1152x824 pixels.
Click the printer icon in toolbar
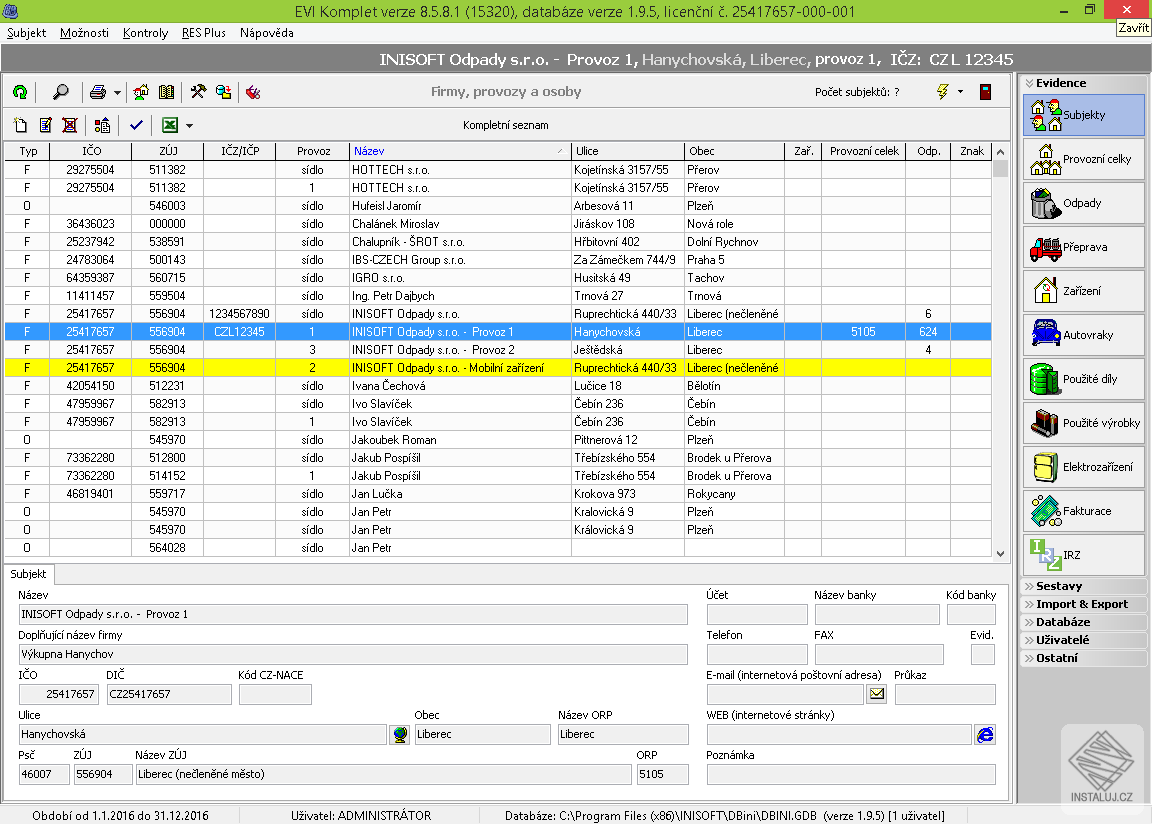point(98,92)
